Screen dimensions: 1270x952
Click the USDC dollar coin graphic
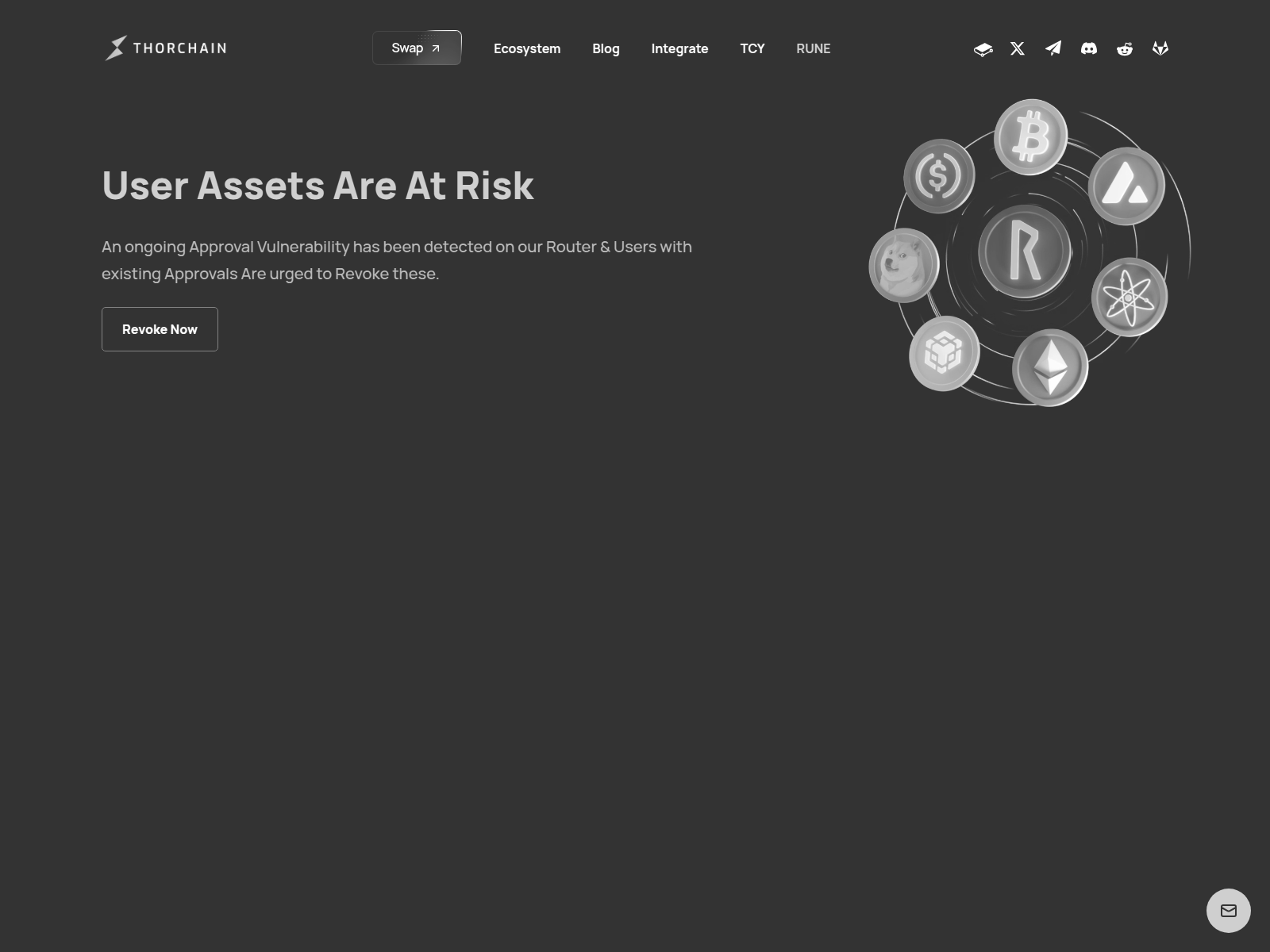[x=939, y=175]
